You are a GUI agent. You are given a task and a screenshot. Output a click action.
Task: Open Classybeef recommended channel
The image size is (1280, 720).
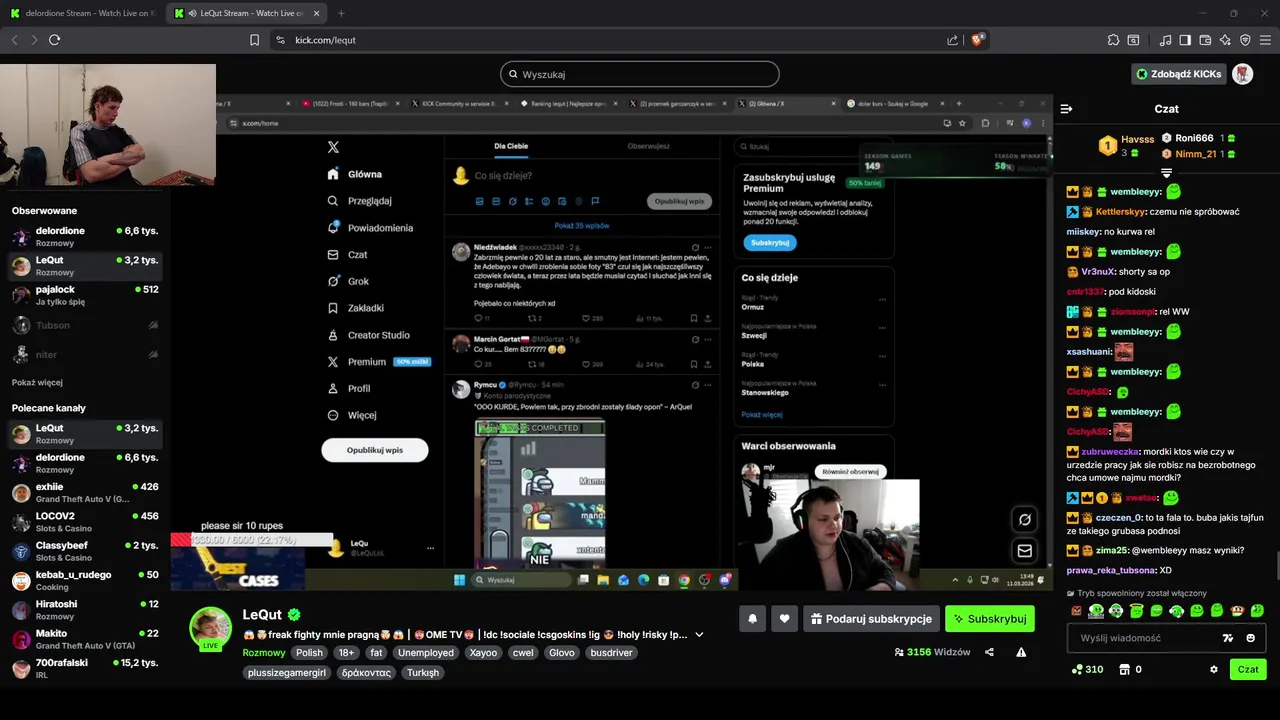click(x=85, y=551)
